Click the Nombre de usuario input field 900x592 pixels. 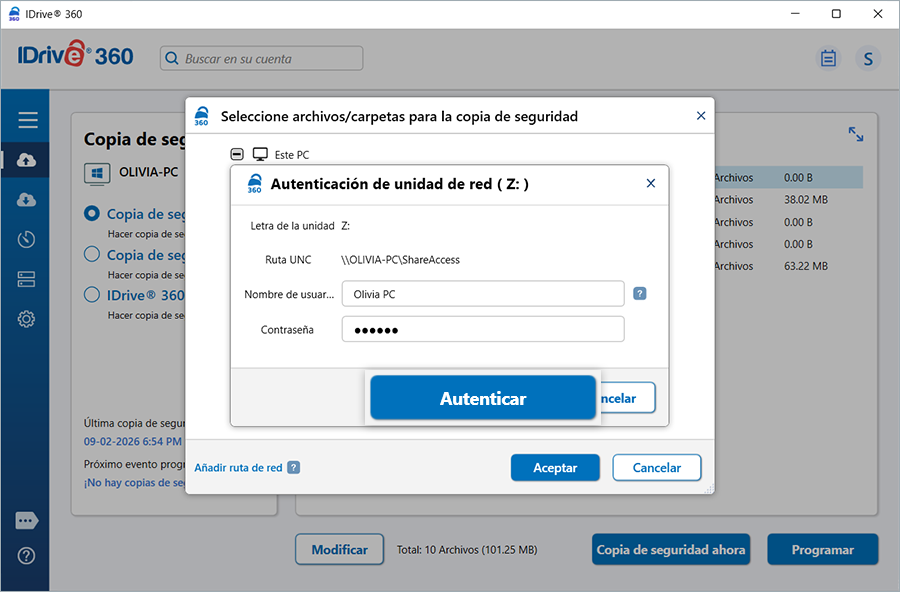(x=483, y=294)
